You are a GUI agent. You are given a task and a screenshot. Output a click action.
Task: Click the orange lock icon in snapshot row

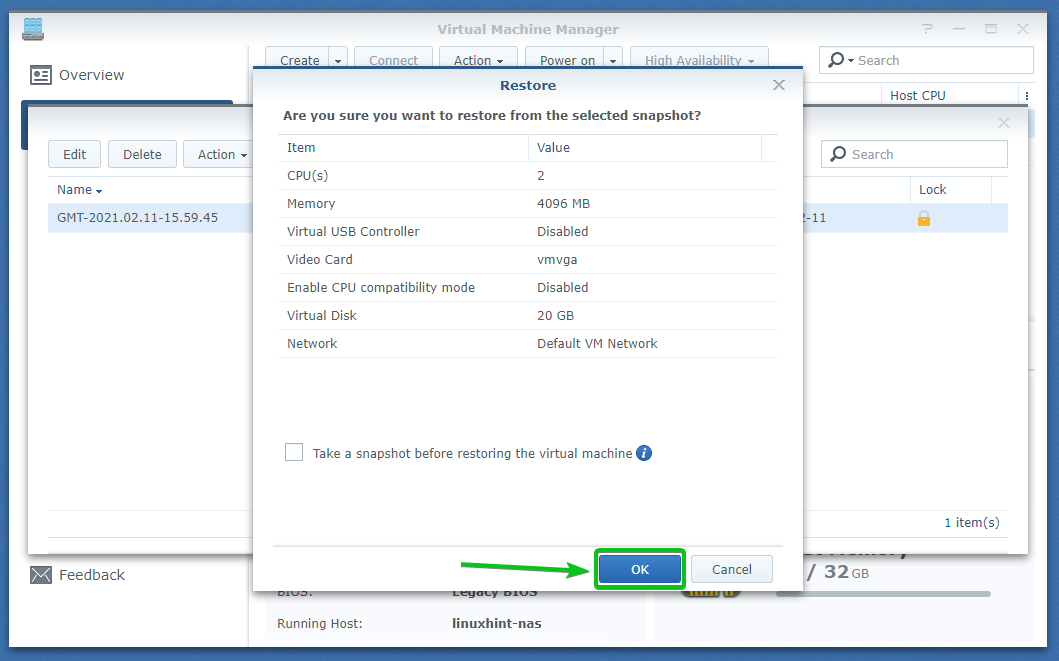click(x=924, y=218)
